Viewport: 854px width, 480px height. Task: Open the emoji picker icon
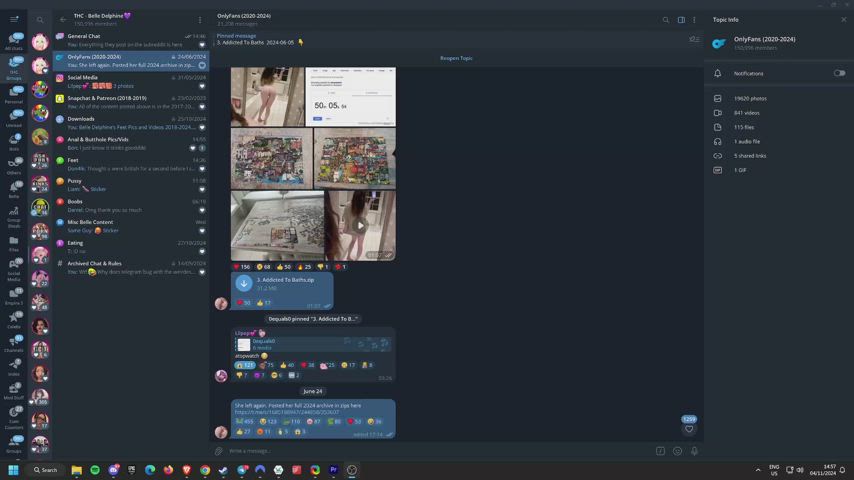point(678,451)
